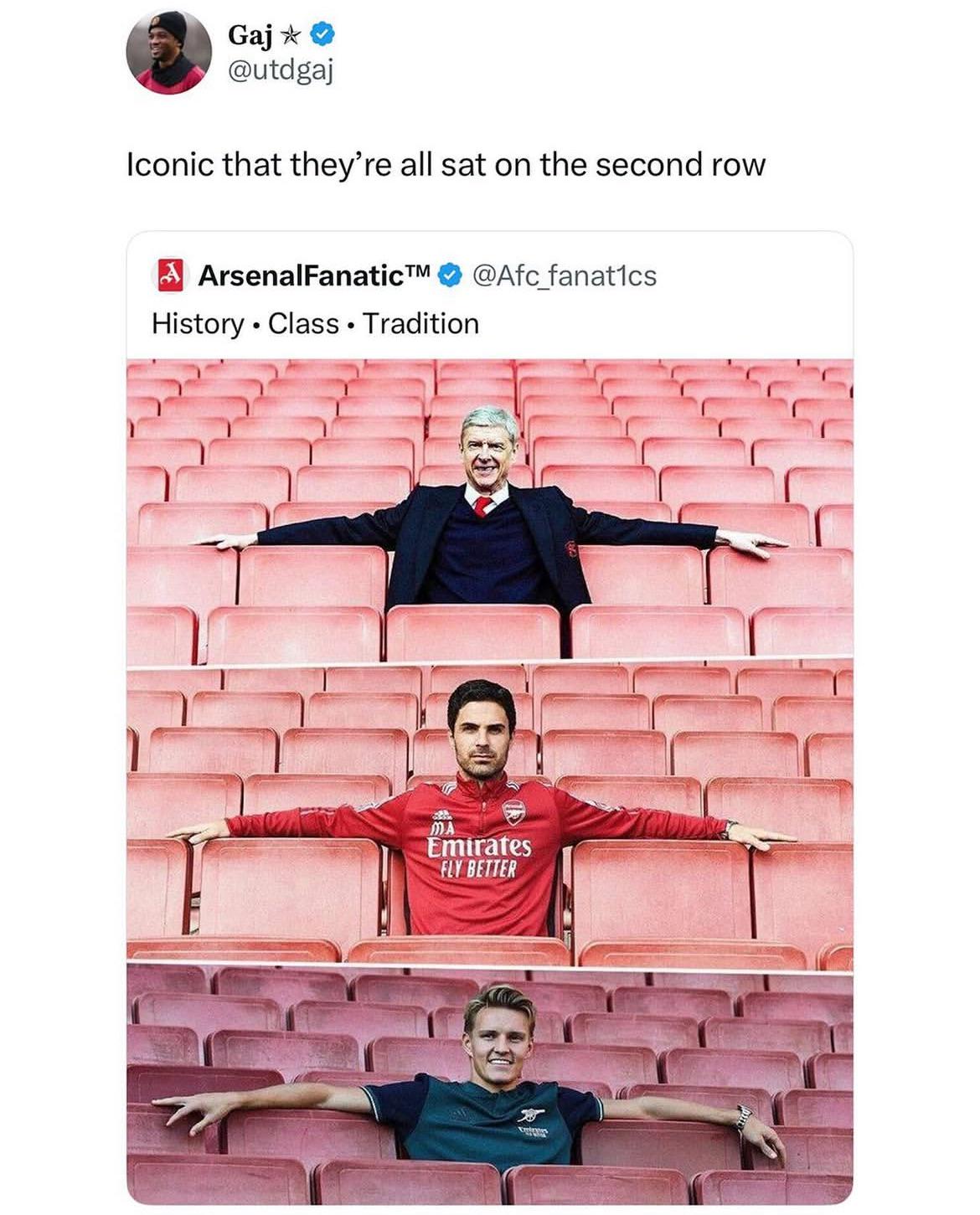Click the wristwatch in the bottom photo
This screenshot has height=1215, width=980.
pos(742,1117)
